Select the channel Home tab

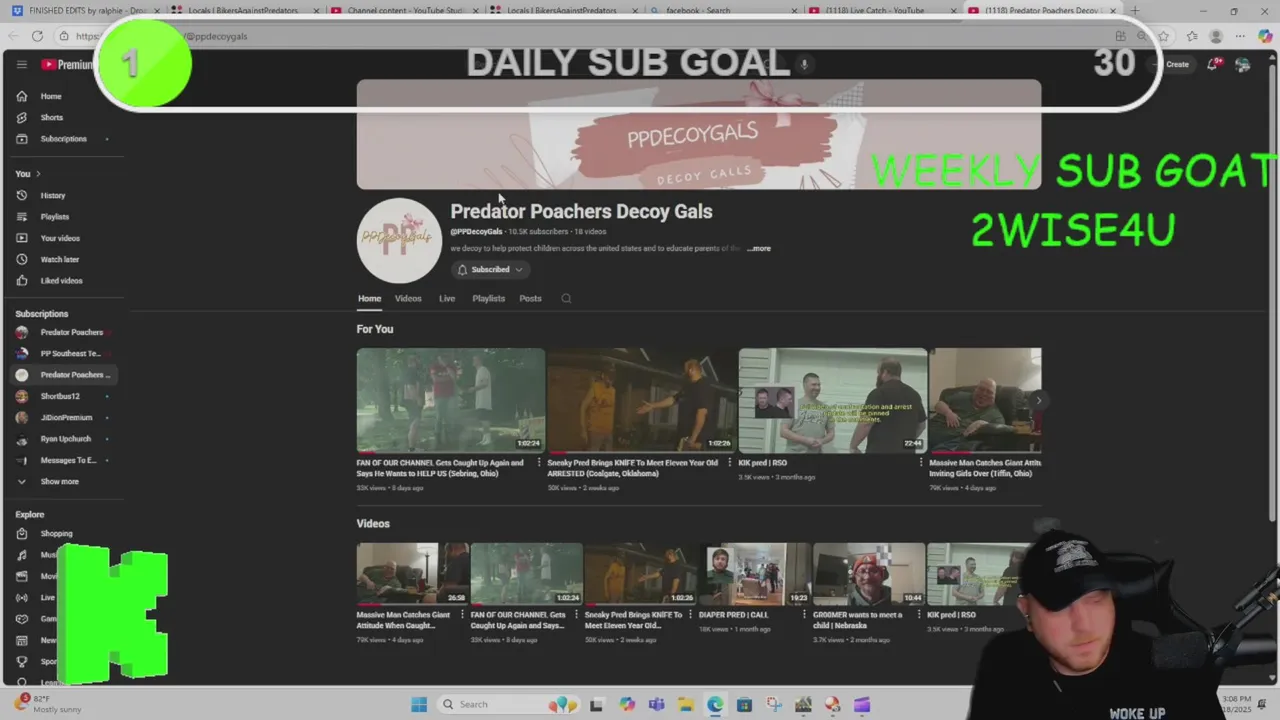point(369,298)
